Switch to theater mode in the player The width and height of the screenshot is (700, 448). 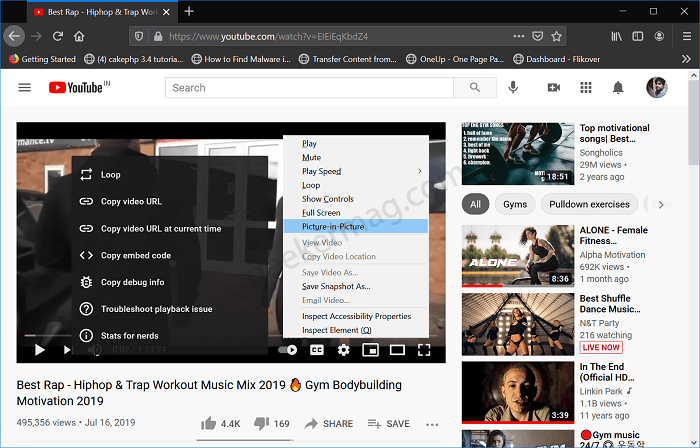(397, 350)
